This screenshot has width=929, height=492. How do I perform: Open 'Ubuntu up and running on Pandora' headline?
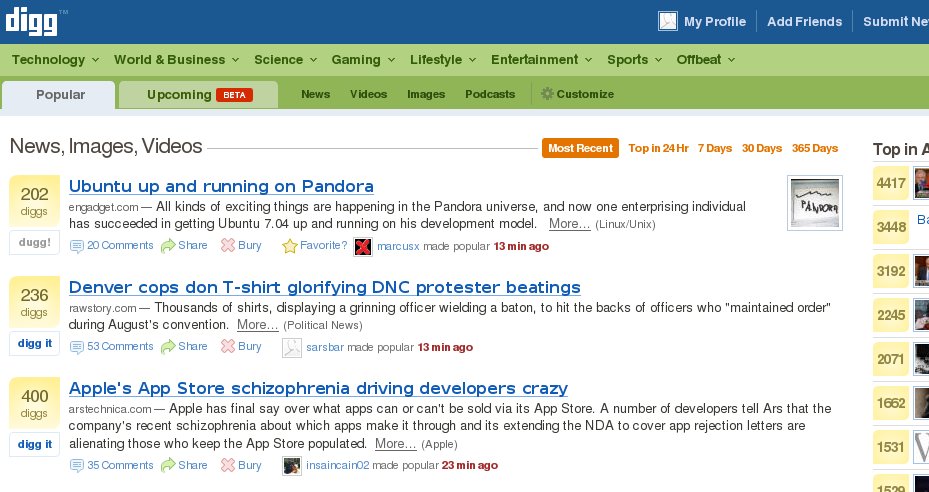(221, 186)
